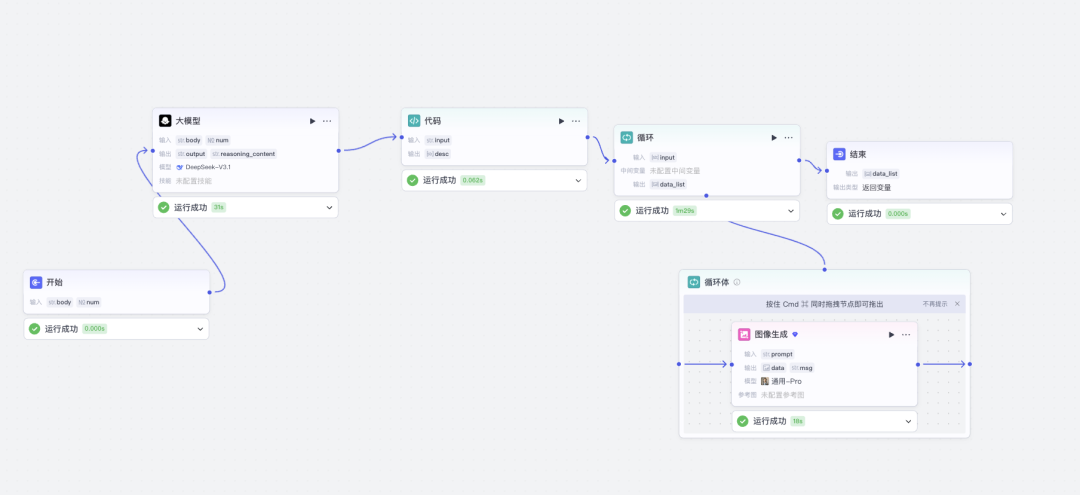
Task: Open the 代码 node more options menu
Action: (x=576, y=121)
